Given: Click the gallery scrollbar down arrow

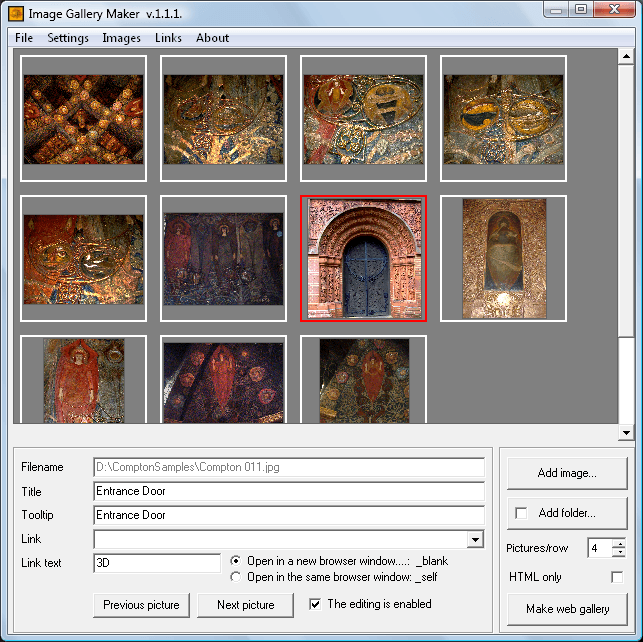Looking at the screenshot, I should [626, 433].
